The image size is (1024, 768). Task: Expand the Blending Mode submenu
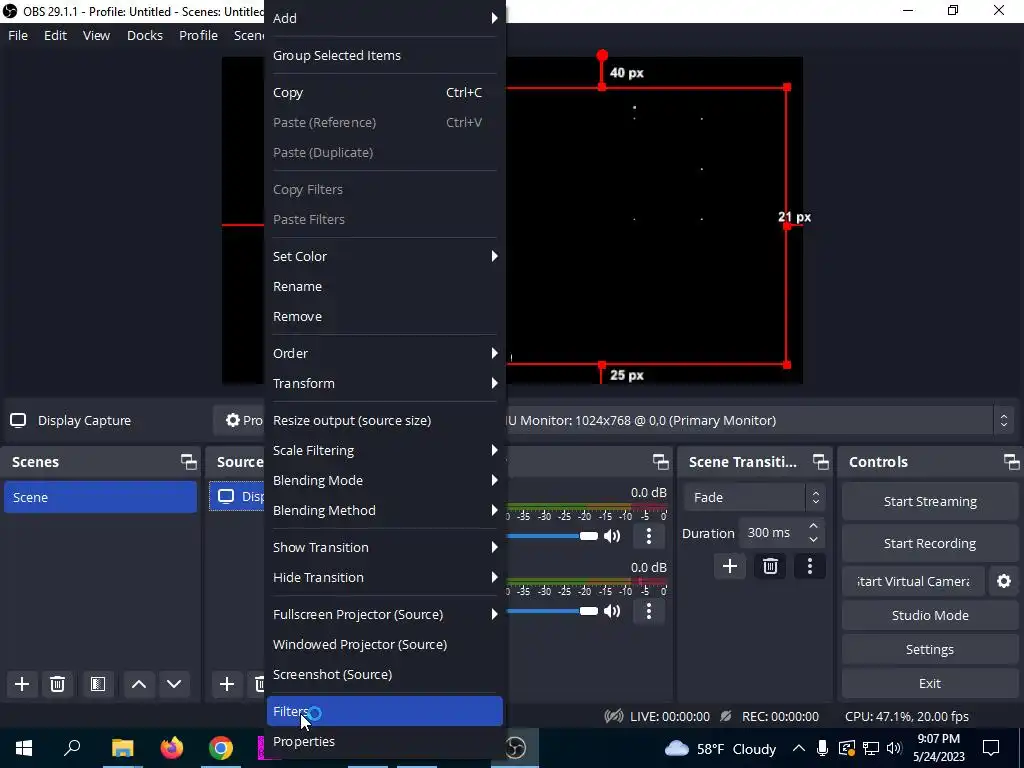point(385,481)
